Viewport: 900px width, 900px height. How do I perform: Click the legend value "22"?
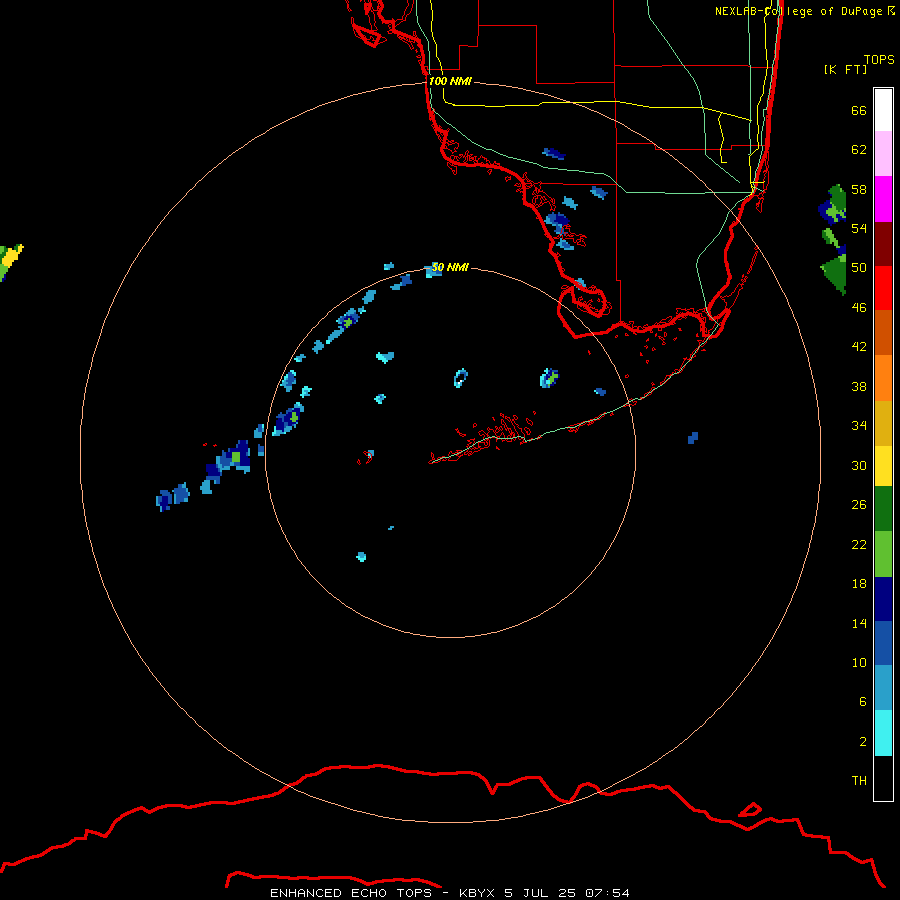[859, 544]
